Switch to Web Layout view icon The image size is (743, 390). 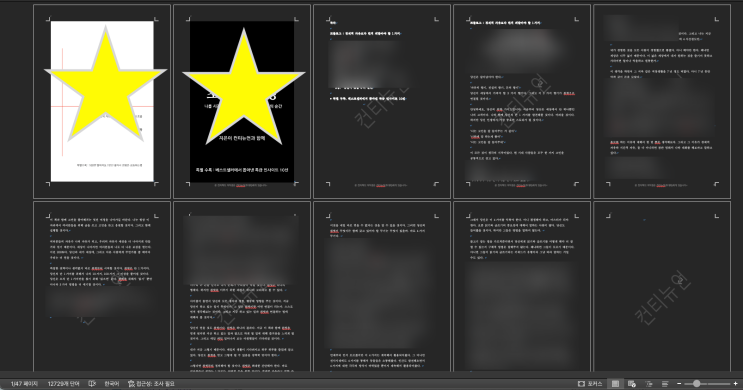pos(632,383)
